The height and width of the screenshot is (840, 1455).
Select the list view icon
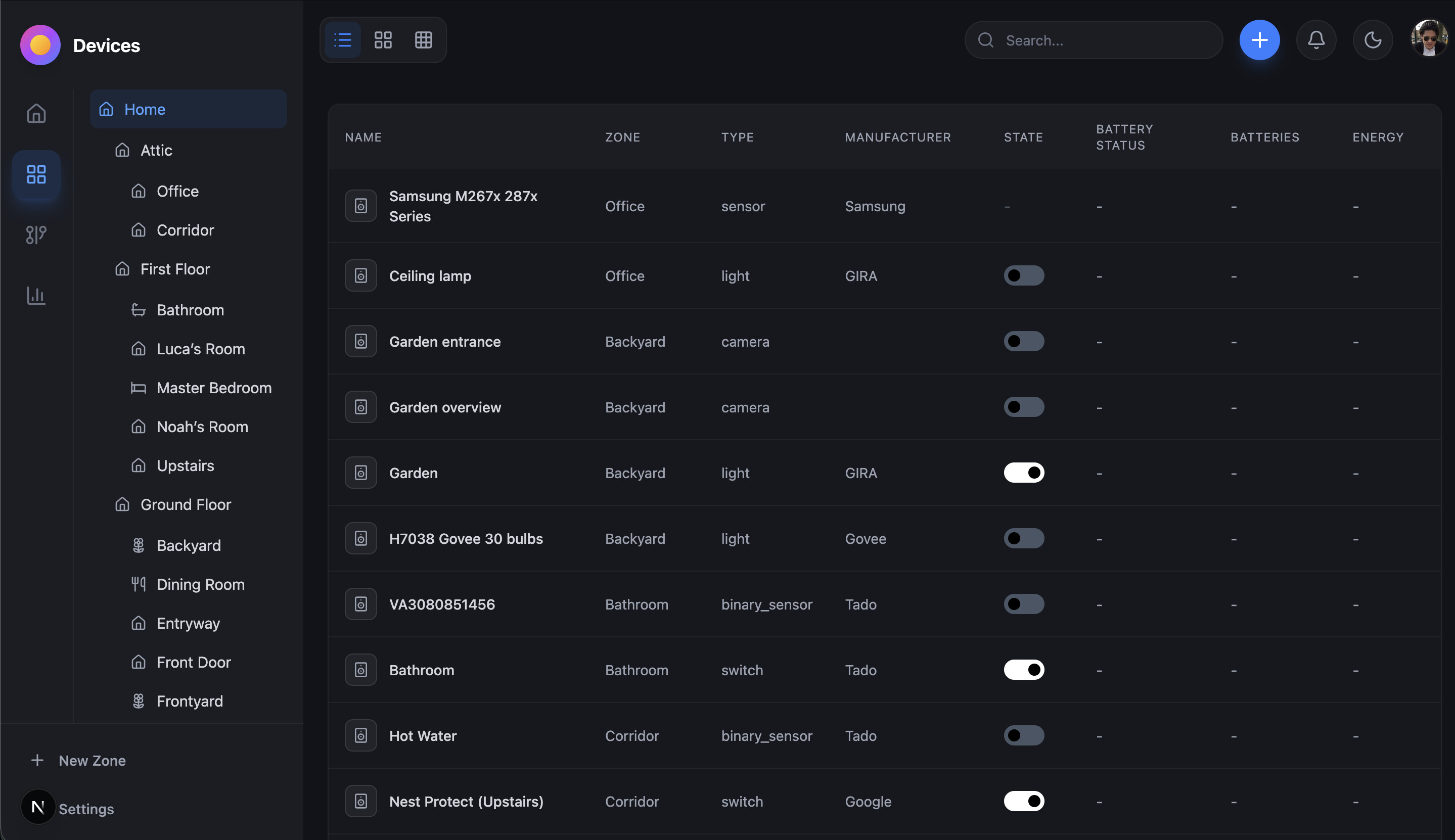(x=343, y=40)
